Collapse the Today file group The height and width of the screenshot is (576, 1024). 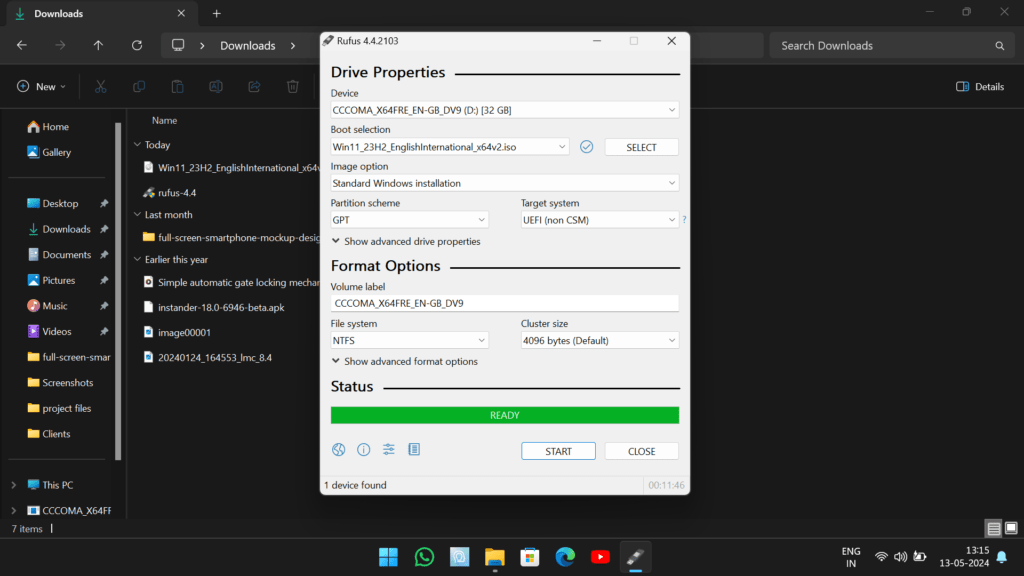137,144
